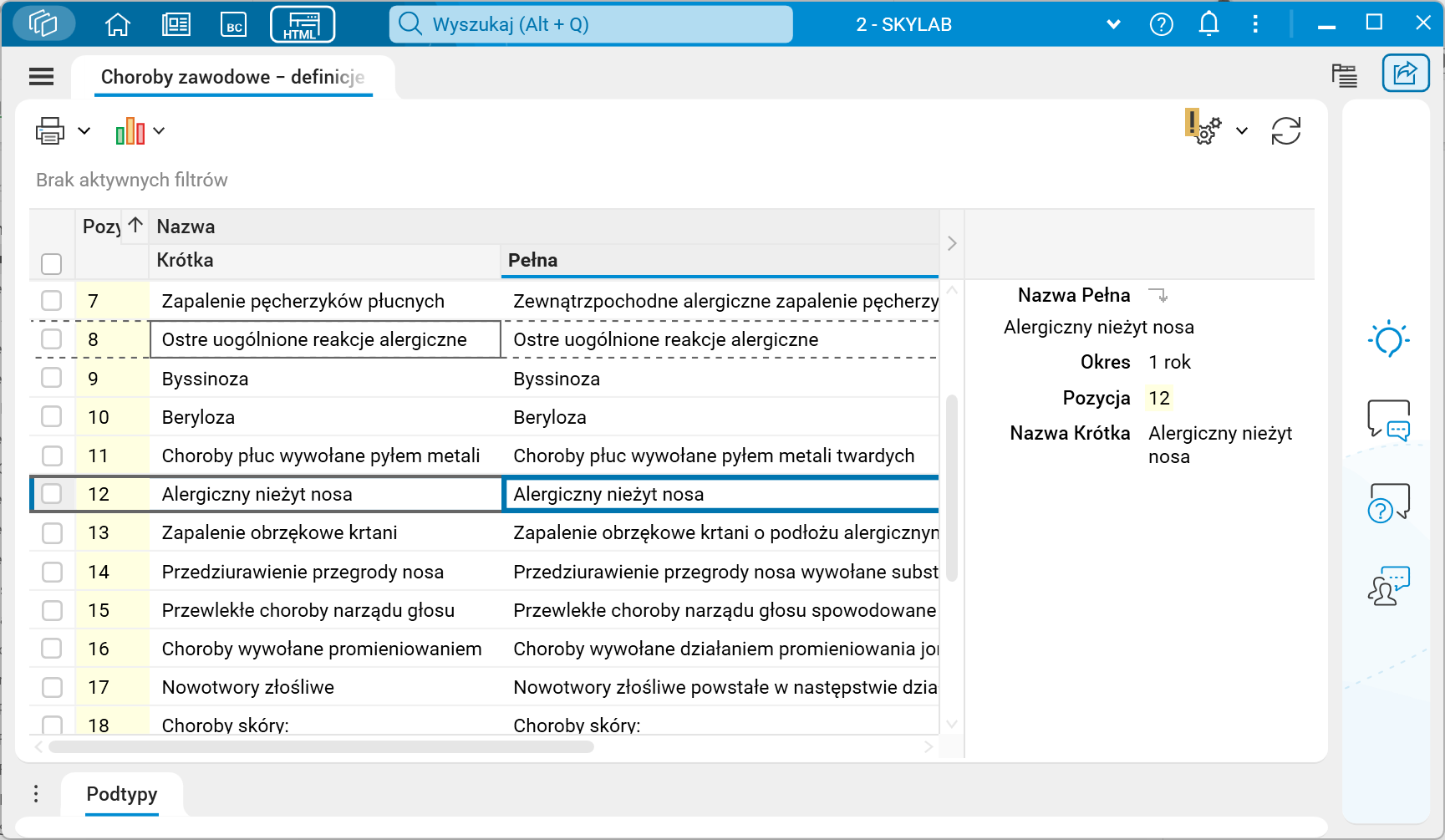Select the Choroby zawodowe – definicje tab
1445x840 pixels.
(x=232, y=77)
